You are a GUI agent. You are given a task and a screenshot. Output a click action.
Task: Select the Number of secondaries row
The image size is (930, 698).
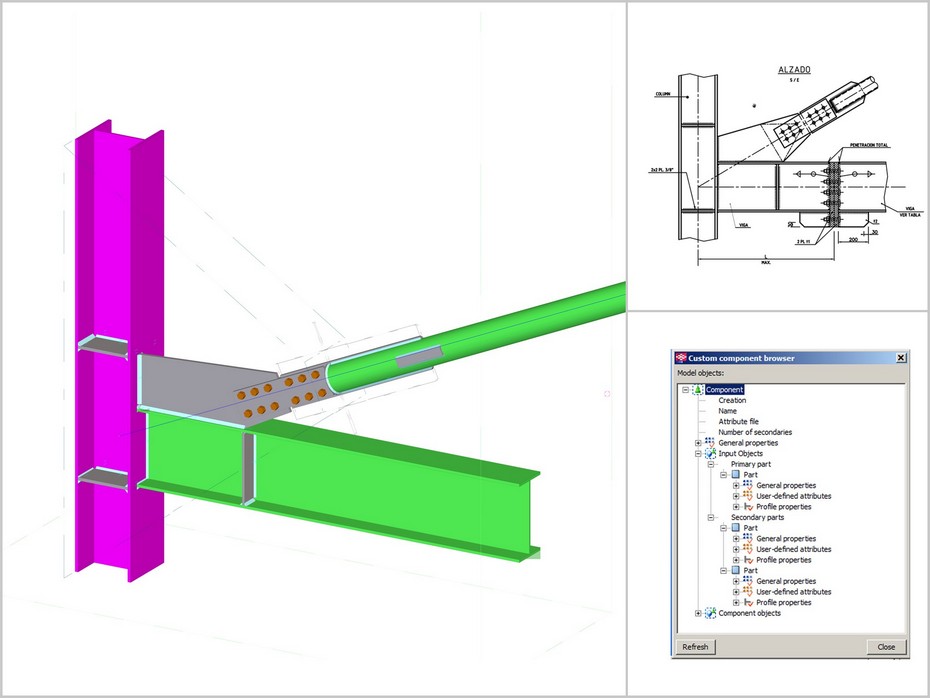(x=755, y=432)
